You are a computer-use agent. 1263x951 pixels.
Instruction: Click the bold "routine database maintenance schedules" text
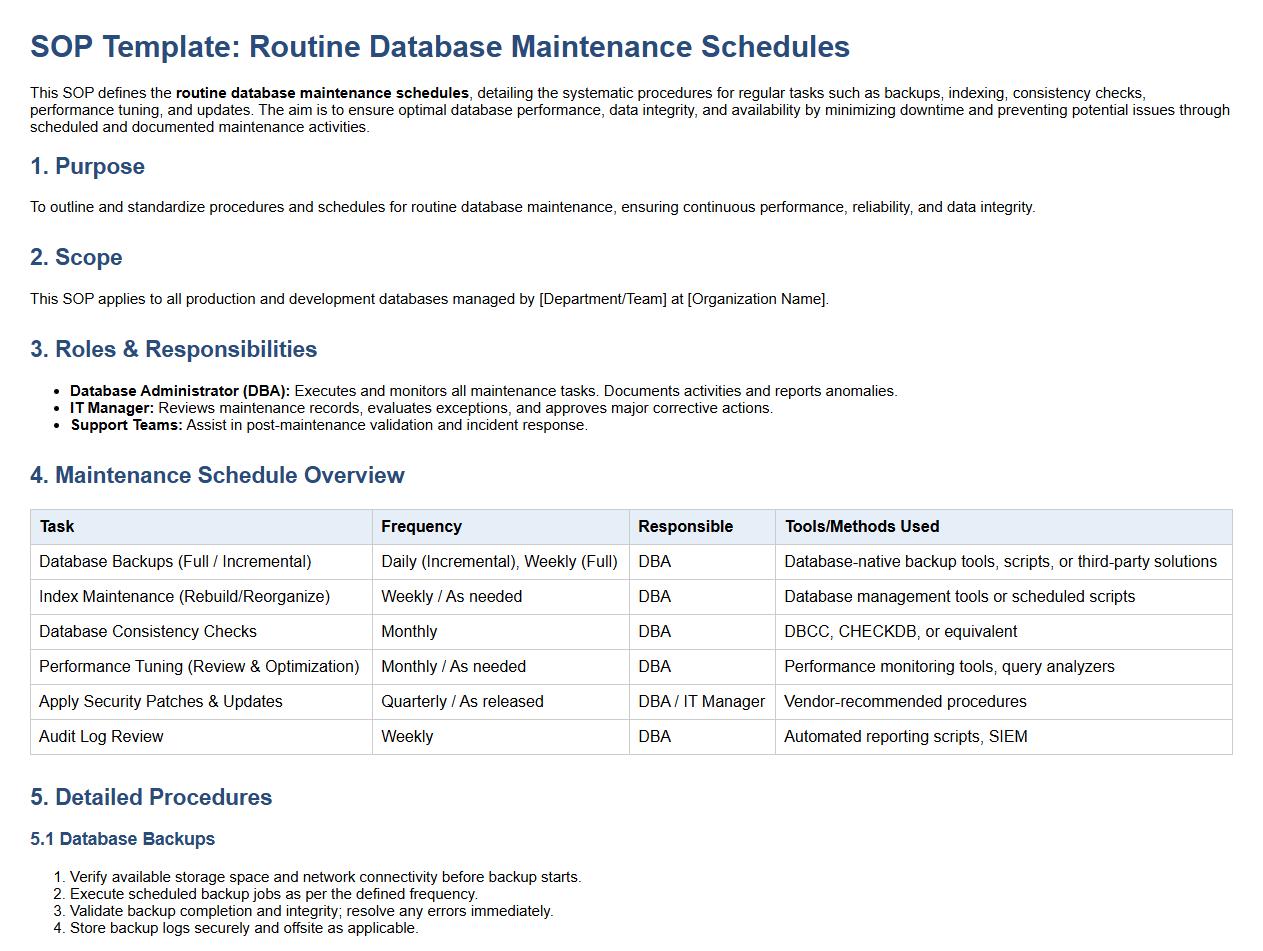(x=322, y=93)
